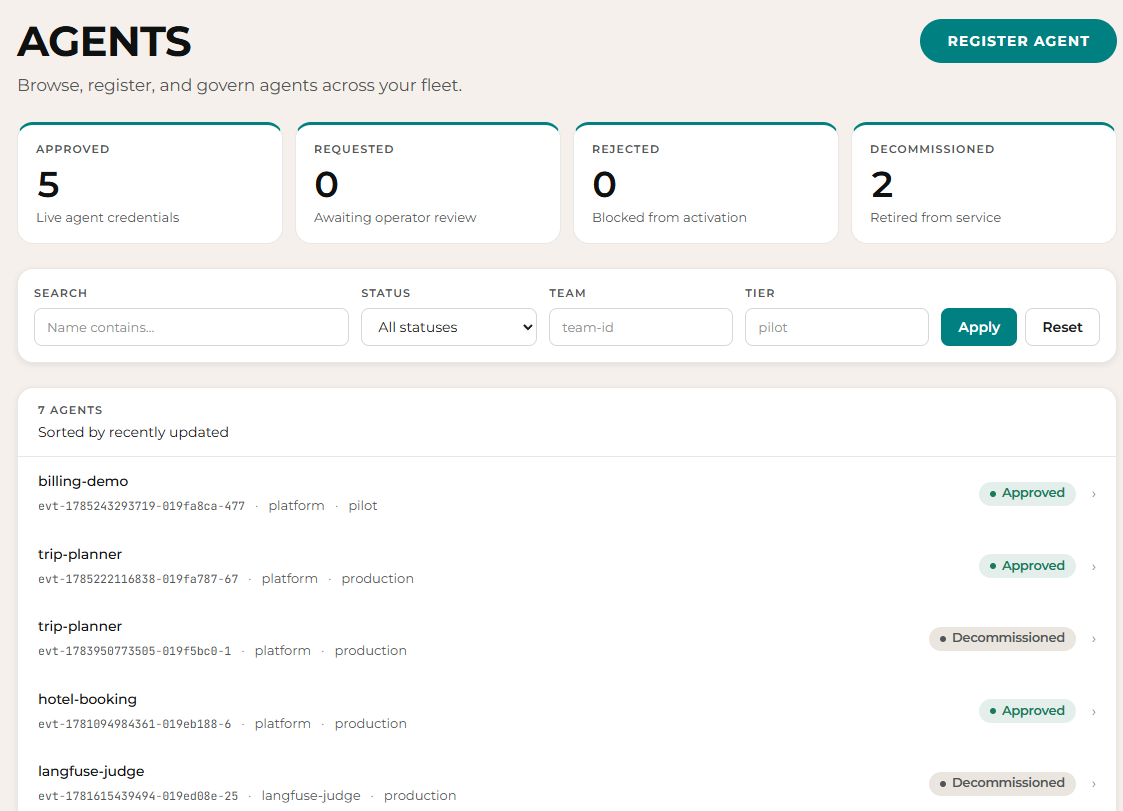The height and width of the screenshot is (811, 1123).
Task: Focus the Name contains search field
Action: (x=191, y=327)
